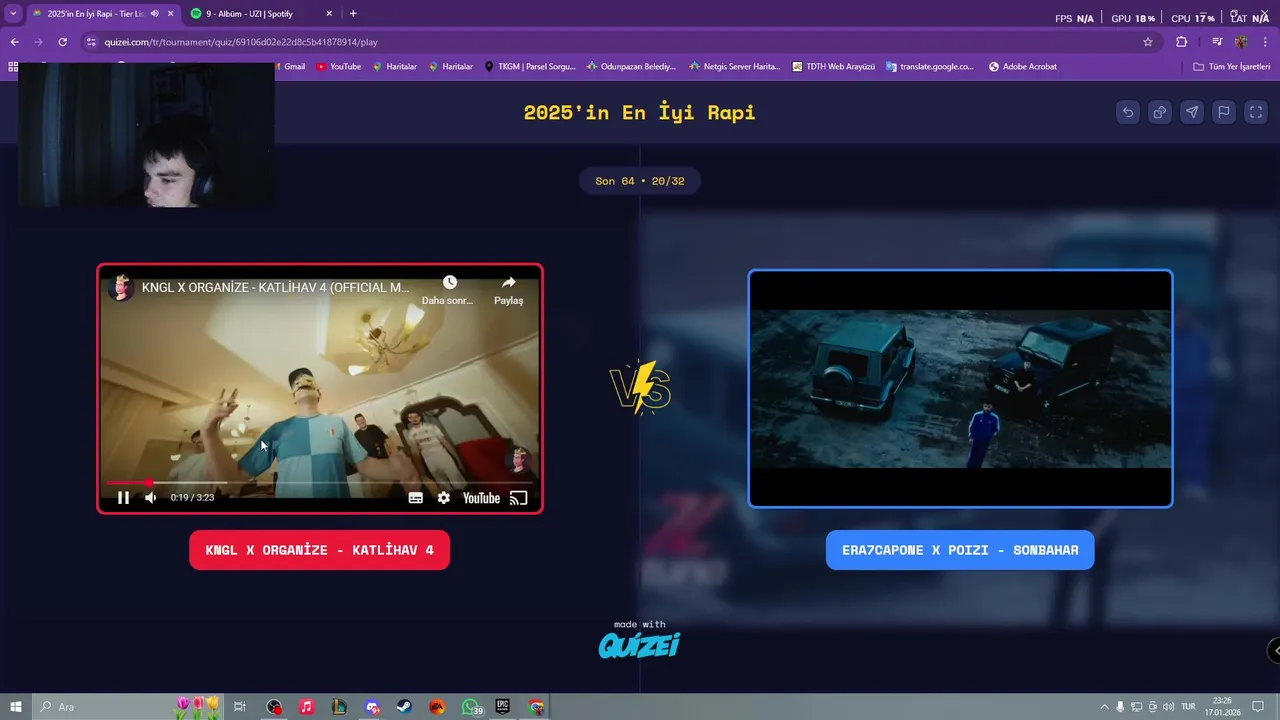The width and height of the screenshot is (1280, 720).
Task: Open the Chrome three-dot menu
Action: coord(1266,42)
